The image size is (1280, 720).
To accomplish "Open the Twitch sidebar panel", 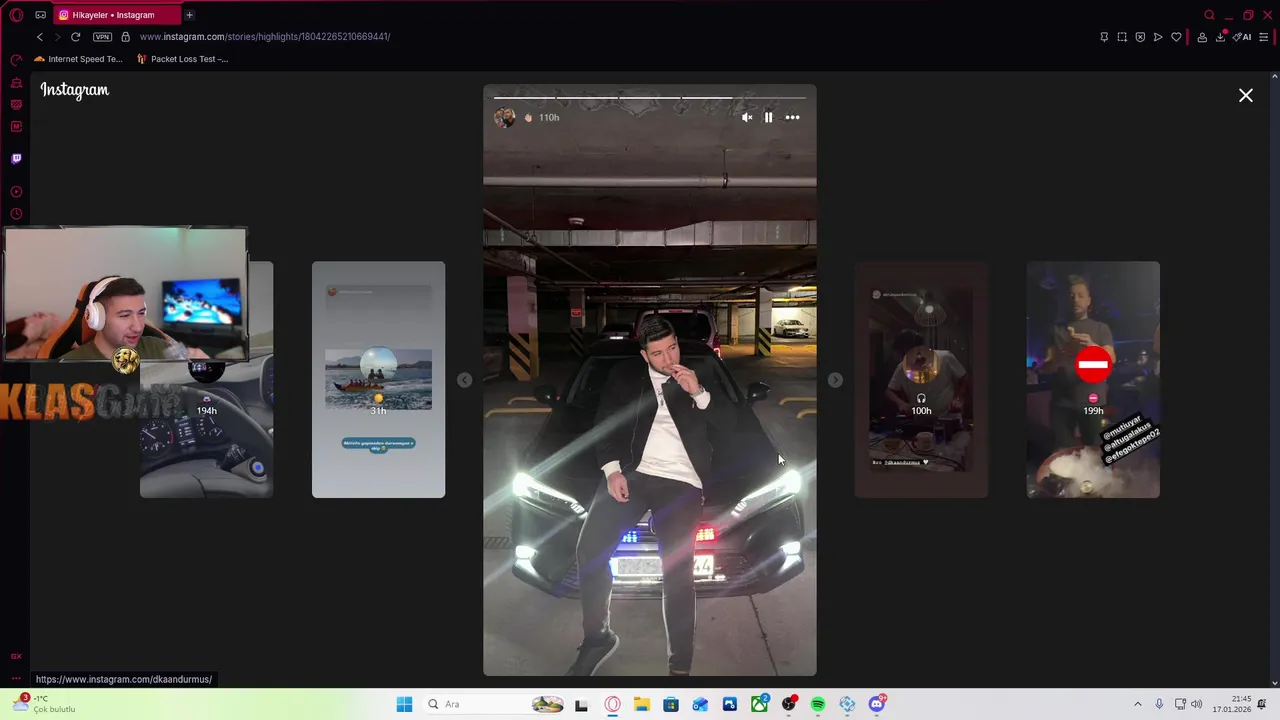I will tap(16, 158).
